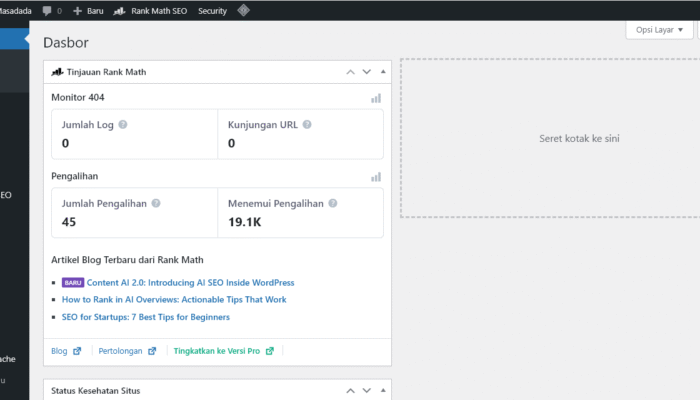
Task: Open the Rank Math SEO admin bar menu
Action: click(150, 11)
